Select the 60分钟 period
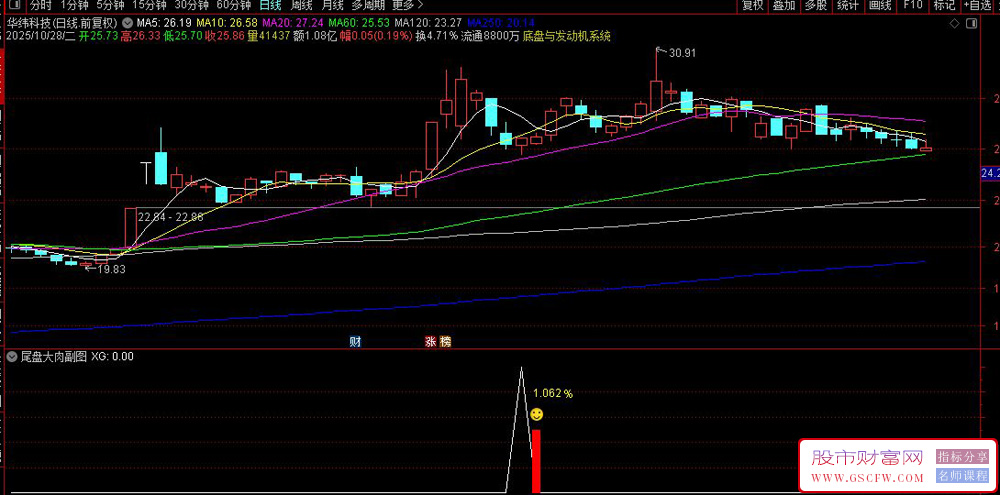The width and height of the screenshot is (1000, 495). pyautogui.click(x=233, y=5)
